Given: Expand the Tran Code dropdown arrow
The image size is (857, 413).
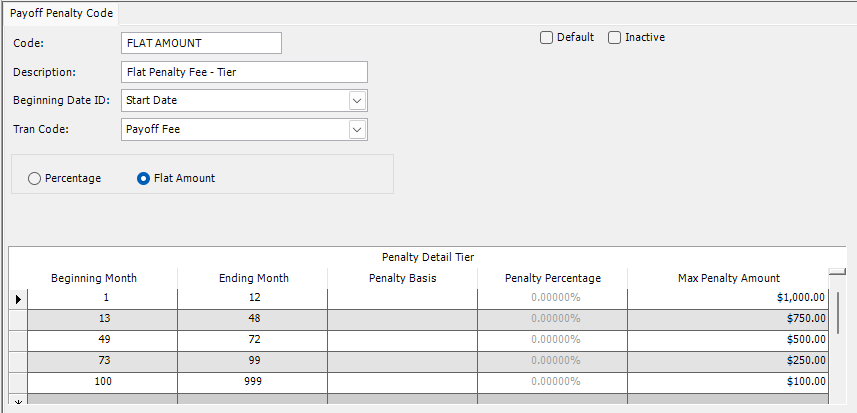Looking at the screenshot, I should click(357, 129).
